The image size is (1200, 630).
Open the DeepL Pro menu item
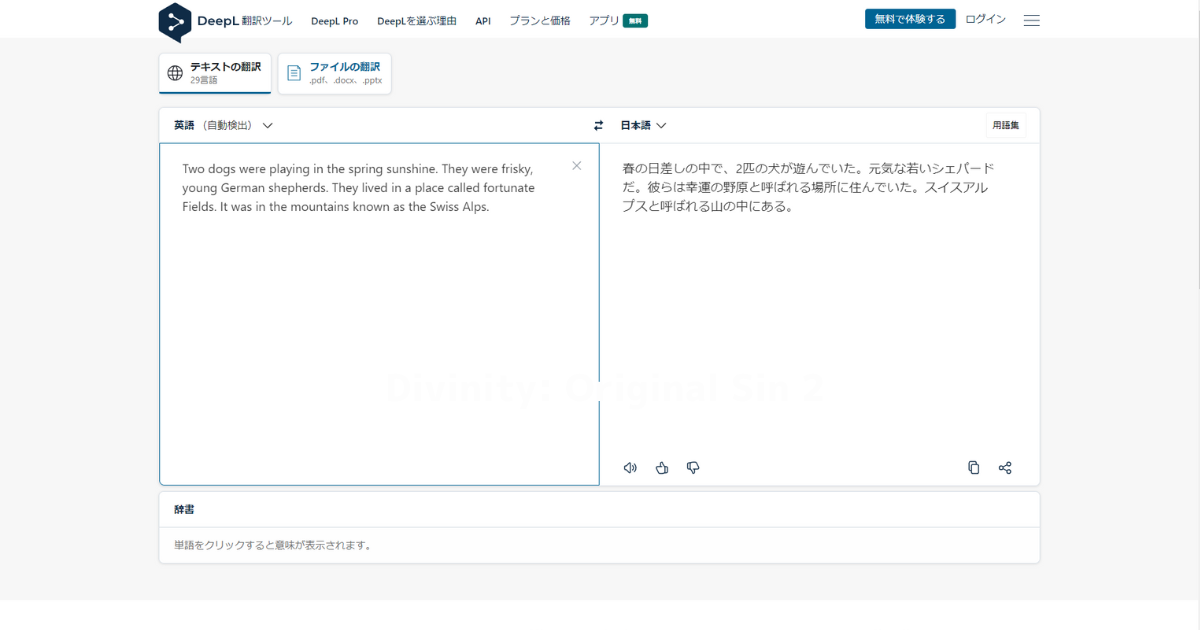point(335,20)
